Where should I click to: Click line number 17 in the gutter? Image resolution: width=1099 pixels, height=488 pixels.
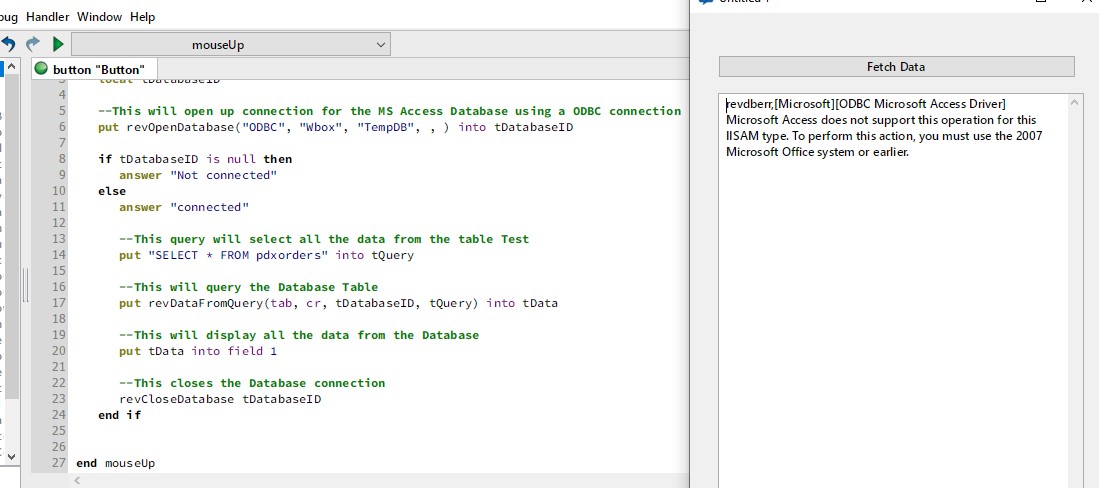(58, 303)
